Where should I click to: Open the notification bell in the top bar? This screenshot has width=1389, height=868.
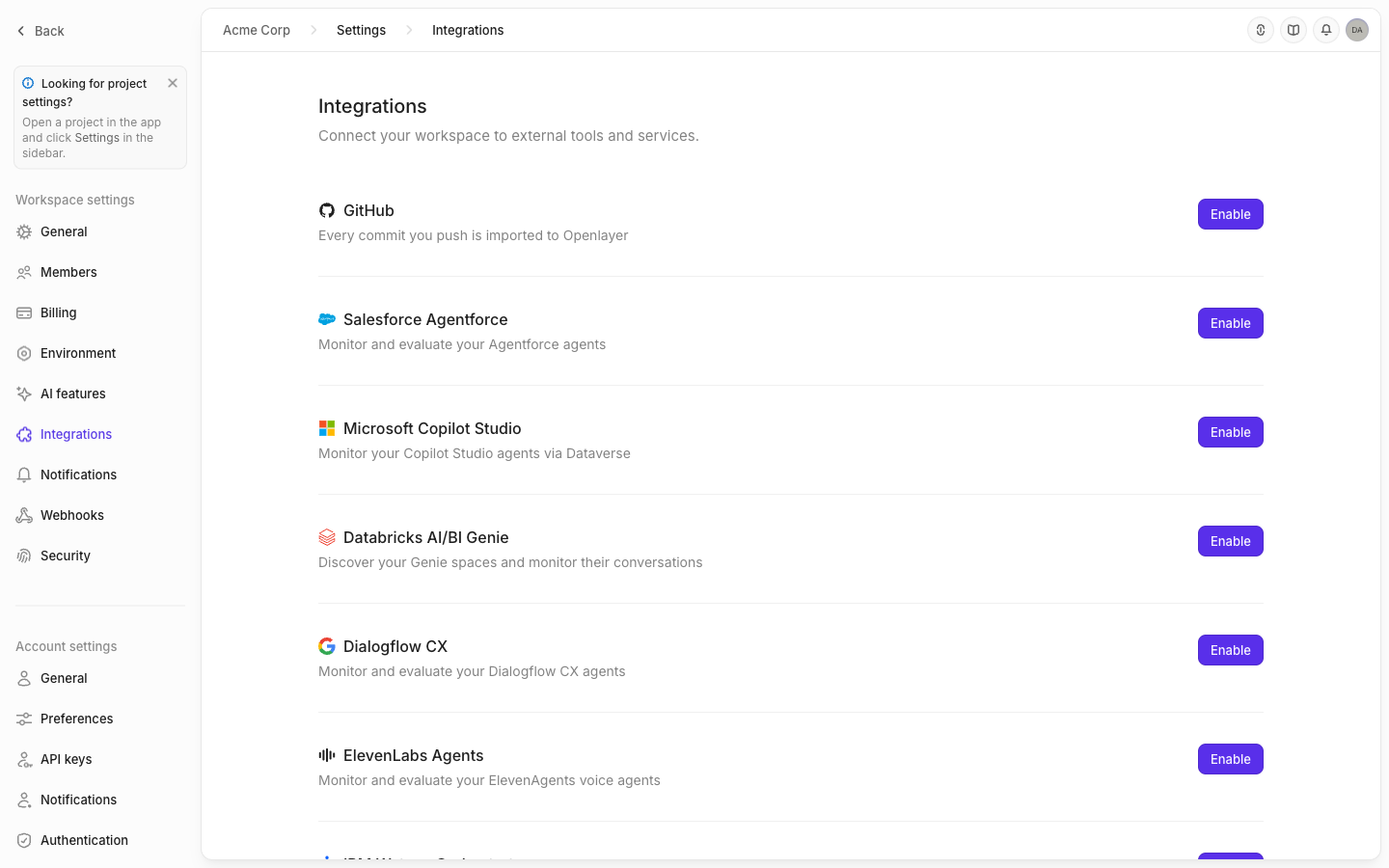tap(1326, 30)
